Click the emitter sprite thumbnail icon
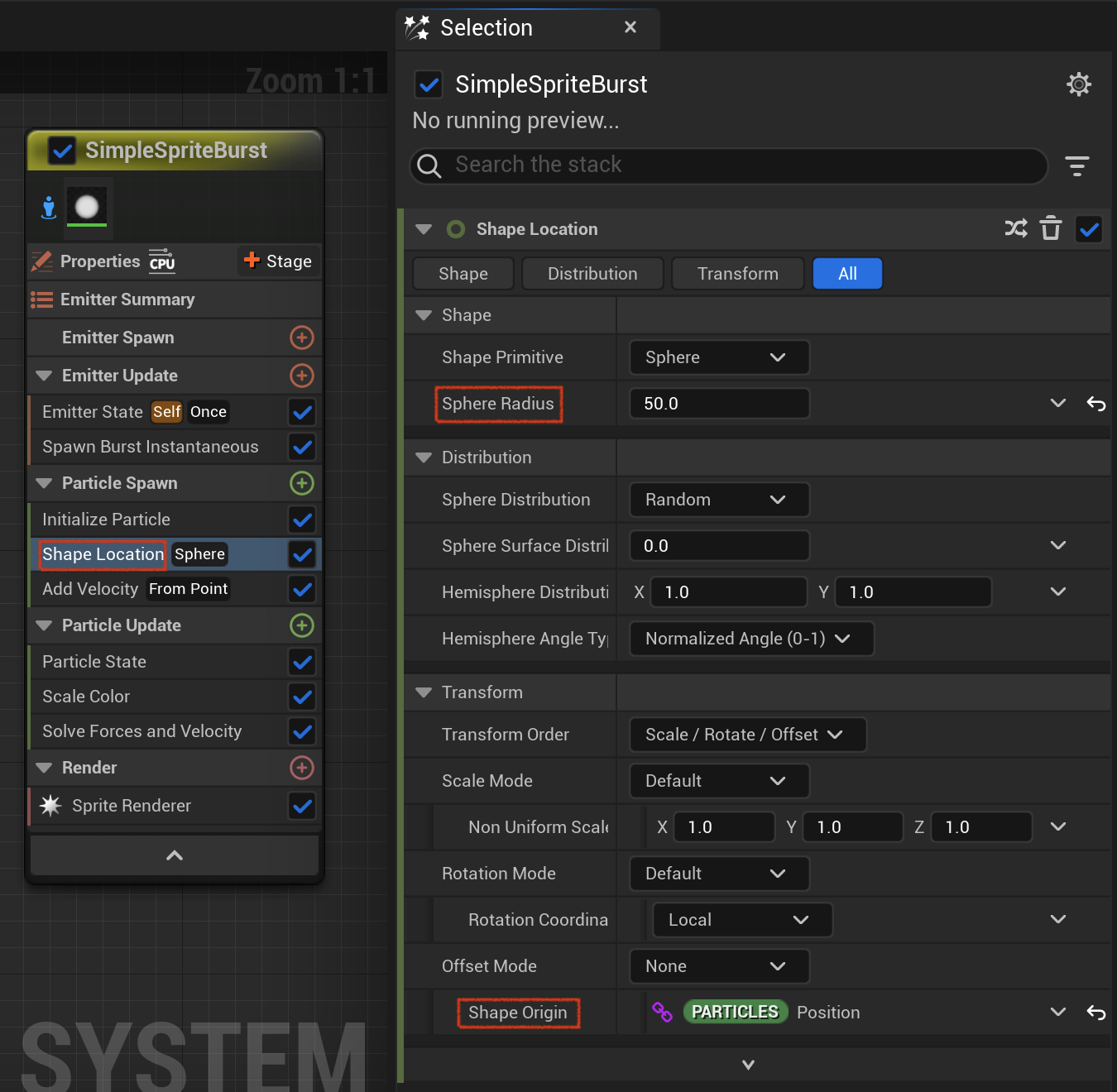The width and height of the screenshot is (1117, 1092). [87, 207]
